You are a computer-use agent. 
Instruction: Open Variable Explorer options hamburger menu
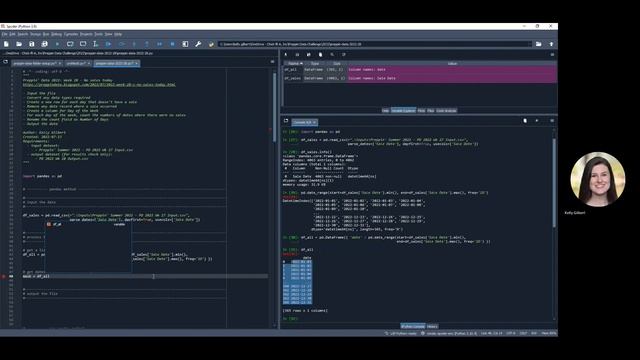tap(552, 54)
